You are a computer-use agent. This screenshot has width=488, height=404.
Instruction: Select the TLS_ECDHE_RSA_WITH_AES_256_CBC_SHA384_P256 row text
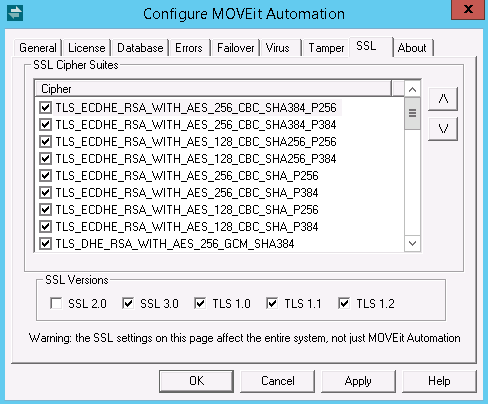(196, 107)
